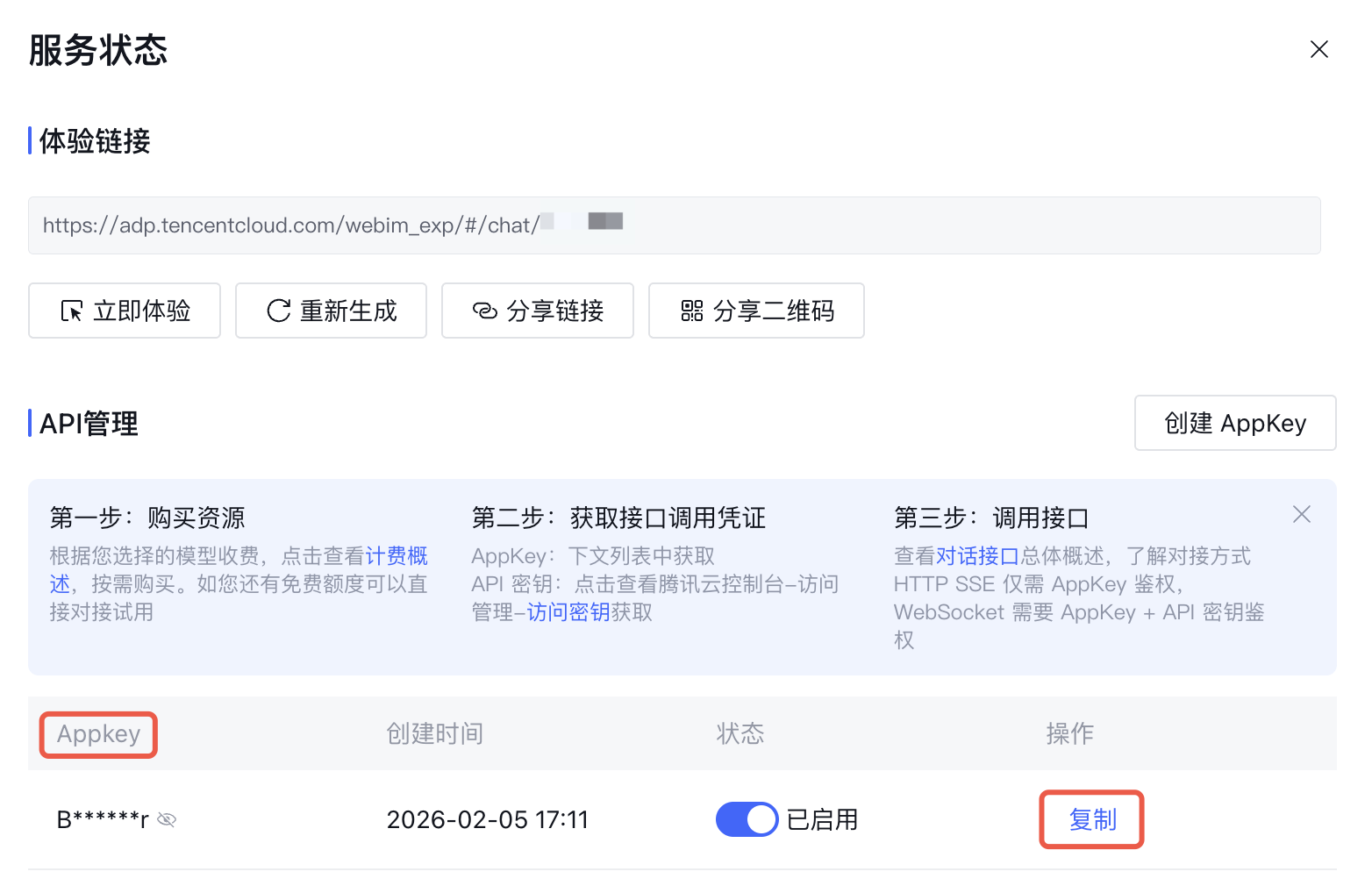Viewport: 1372px width, 893px height.
Task: Open the 分享二维码 QR code sharing
Action: pos(756,311)
